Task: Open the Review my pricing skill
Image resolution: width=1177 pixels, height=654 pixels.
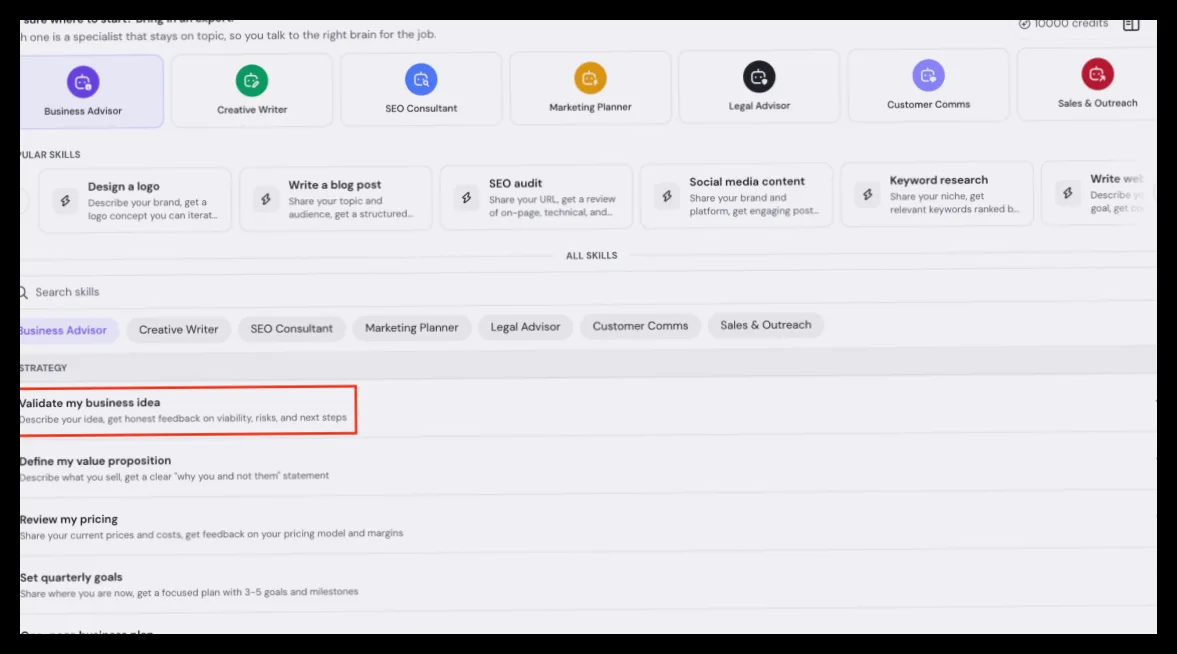Action: tap(588, 526)
